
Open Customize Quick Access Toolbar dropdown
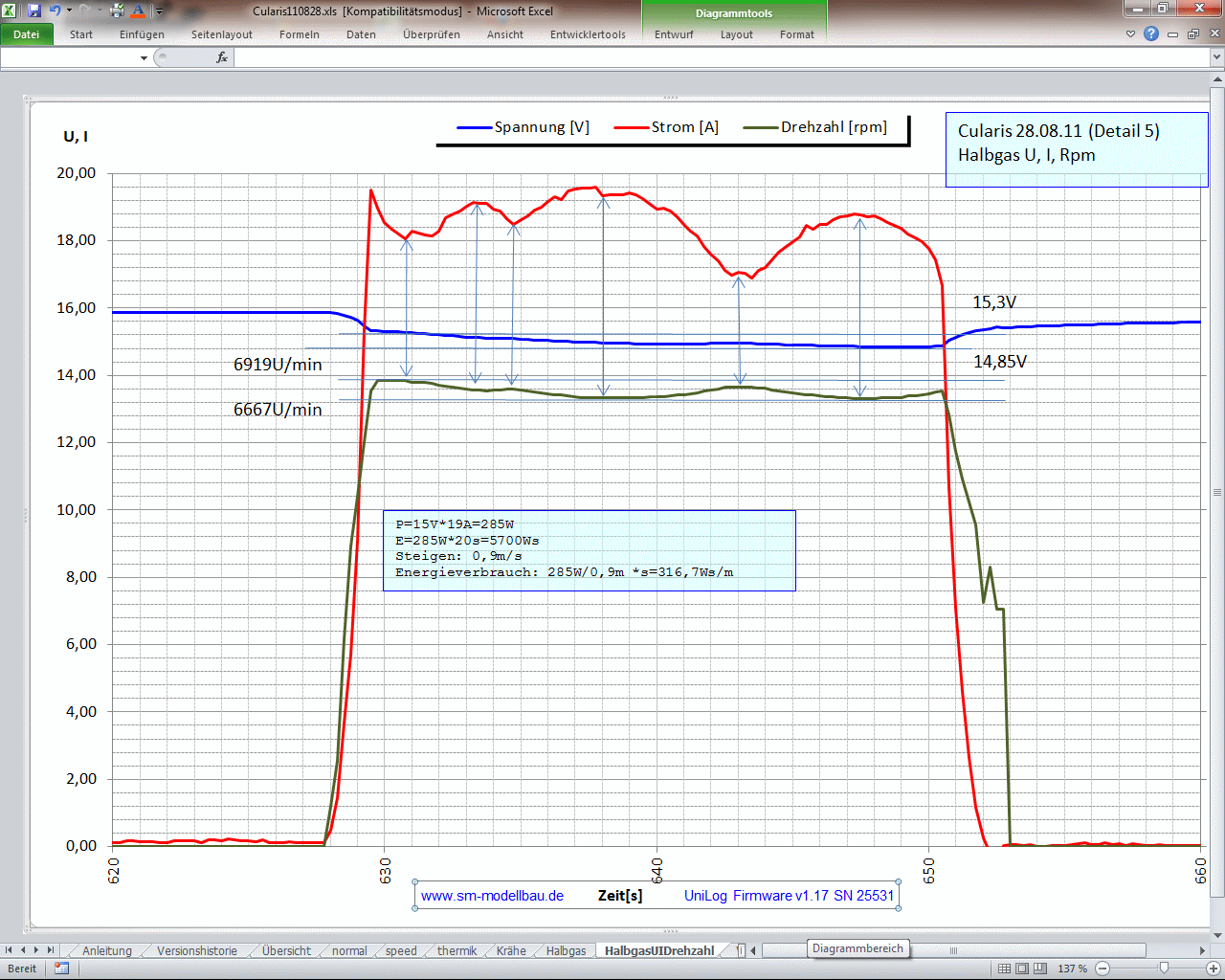pos(160,11)
